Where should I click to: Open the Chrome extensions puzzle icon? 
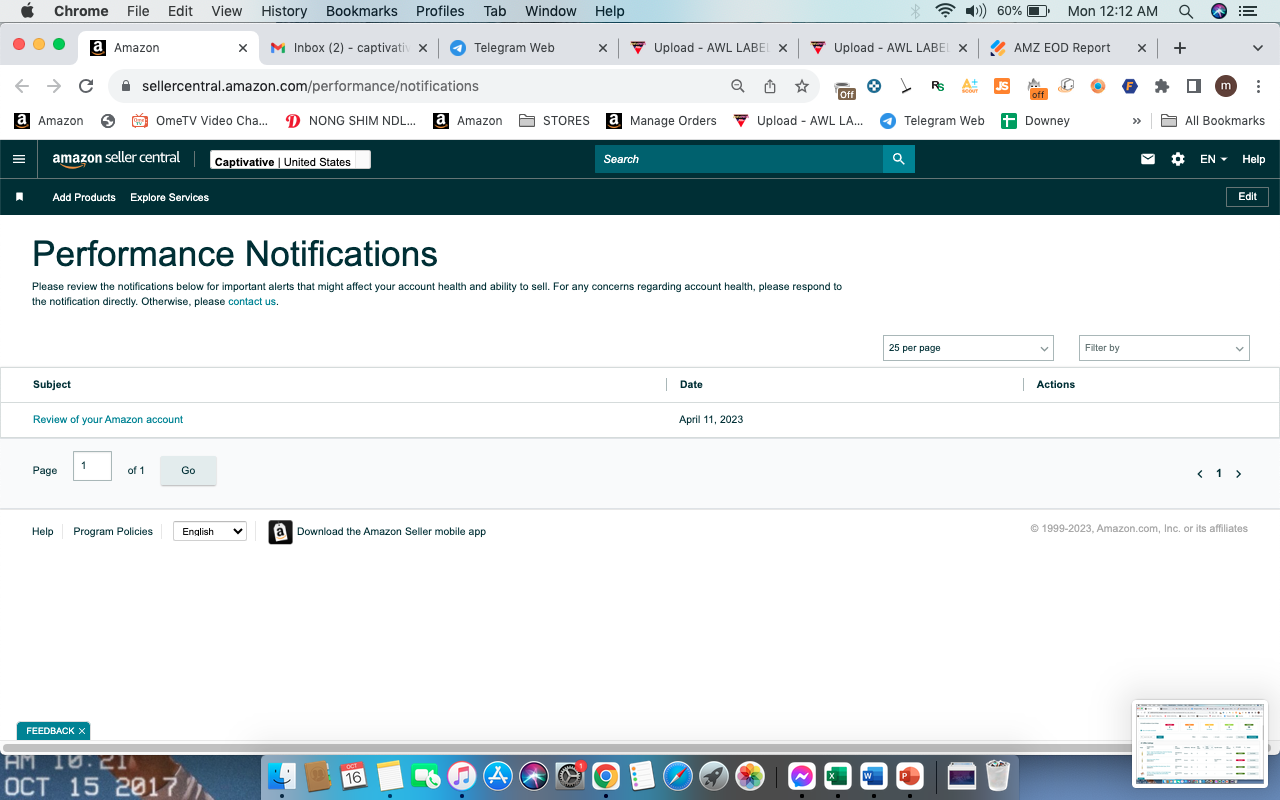click(1162, 86)
